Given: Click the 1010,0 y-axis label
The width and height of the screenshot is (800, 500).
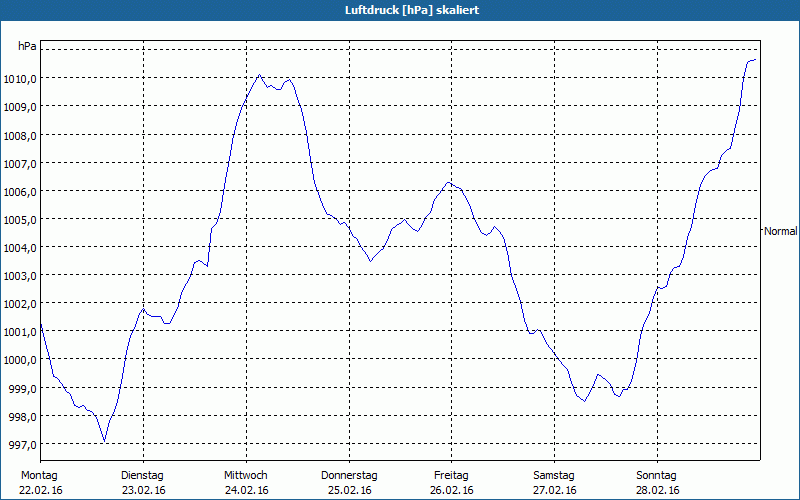Looking at the screenshot, I should [x=20, y=79].
